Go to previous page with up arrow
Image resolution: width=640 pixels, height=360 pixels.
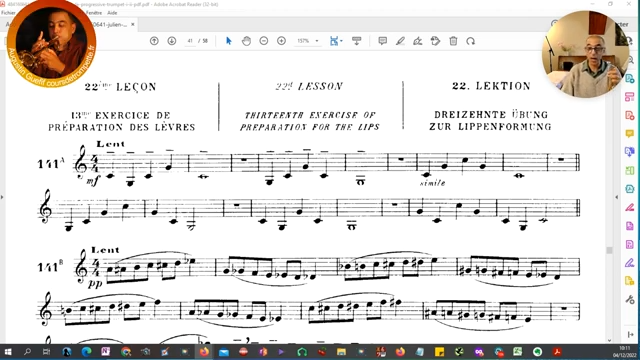click(154, 41)
